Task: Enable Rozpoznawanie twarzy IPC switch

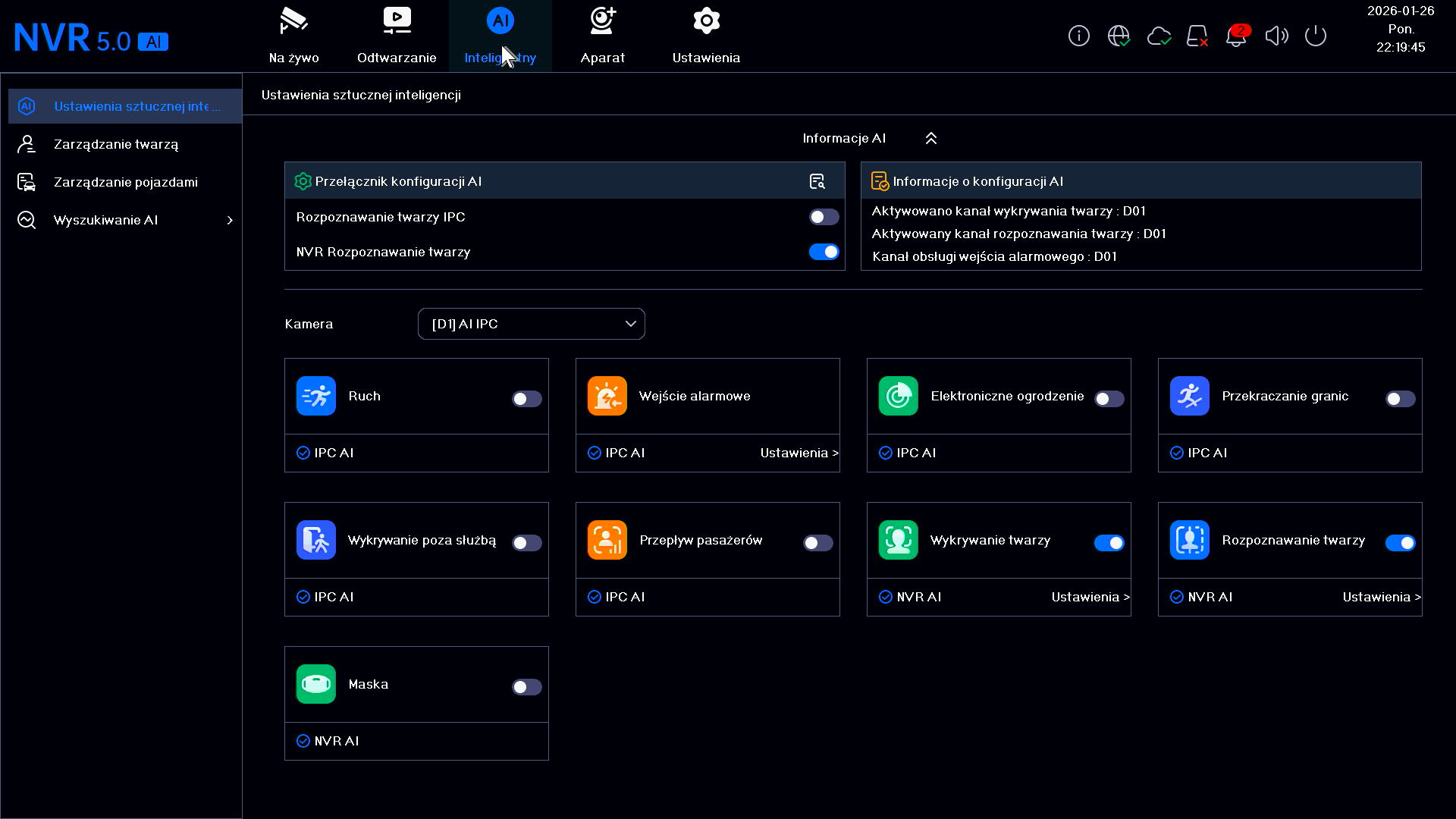Action: [824, 217]
